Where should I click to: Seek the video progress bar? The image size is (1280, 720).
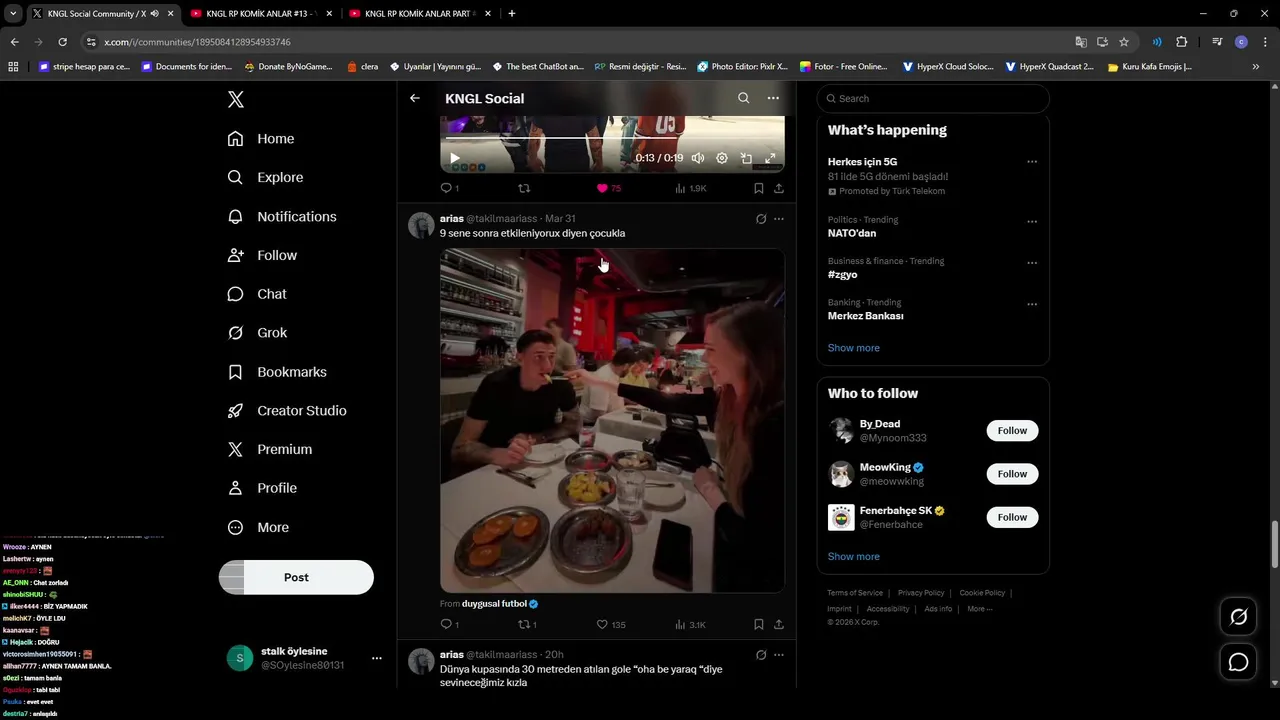[x=612, y=138]
